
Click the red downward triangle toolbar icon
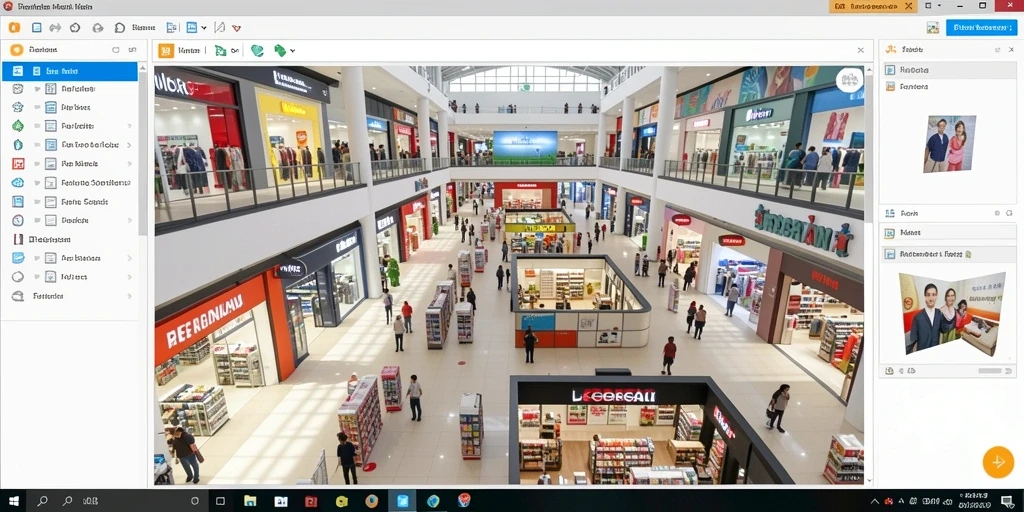click(x=236, y=28)
